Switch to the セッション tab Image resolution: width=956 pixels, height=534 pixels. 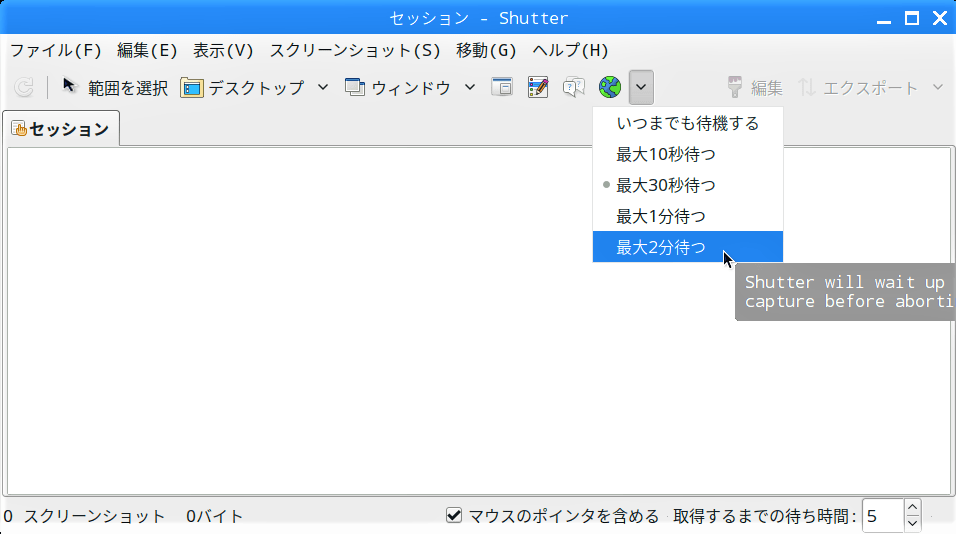61,129
